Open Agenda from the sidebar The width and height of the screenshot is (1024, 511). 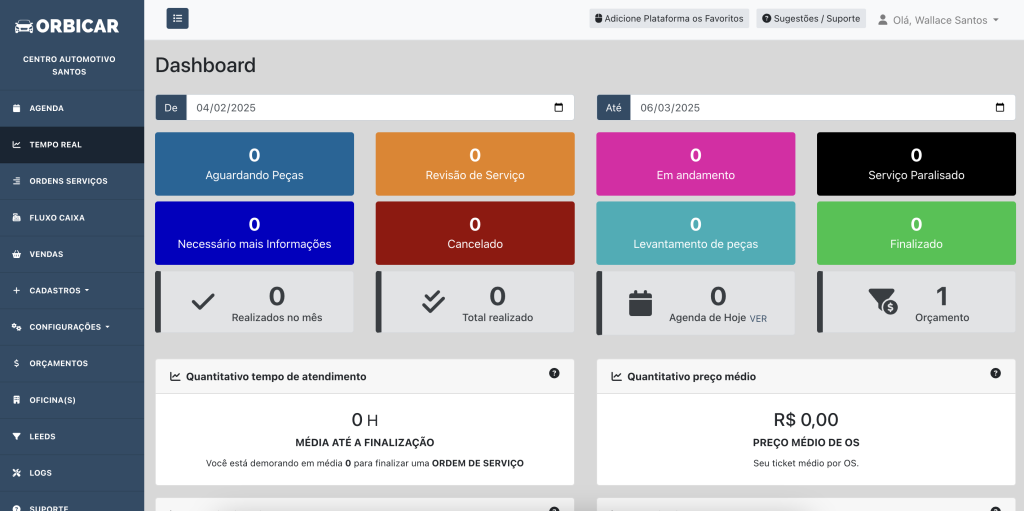(x=46, y=108)
